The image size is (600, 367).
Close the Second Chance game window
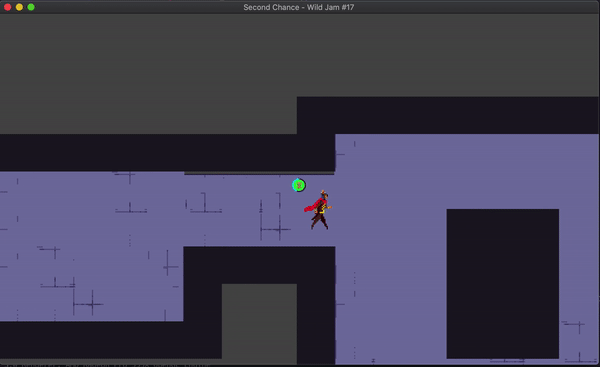[7, 7]
